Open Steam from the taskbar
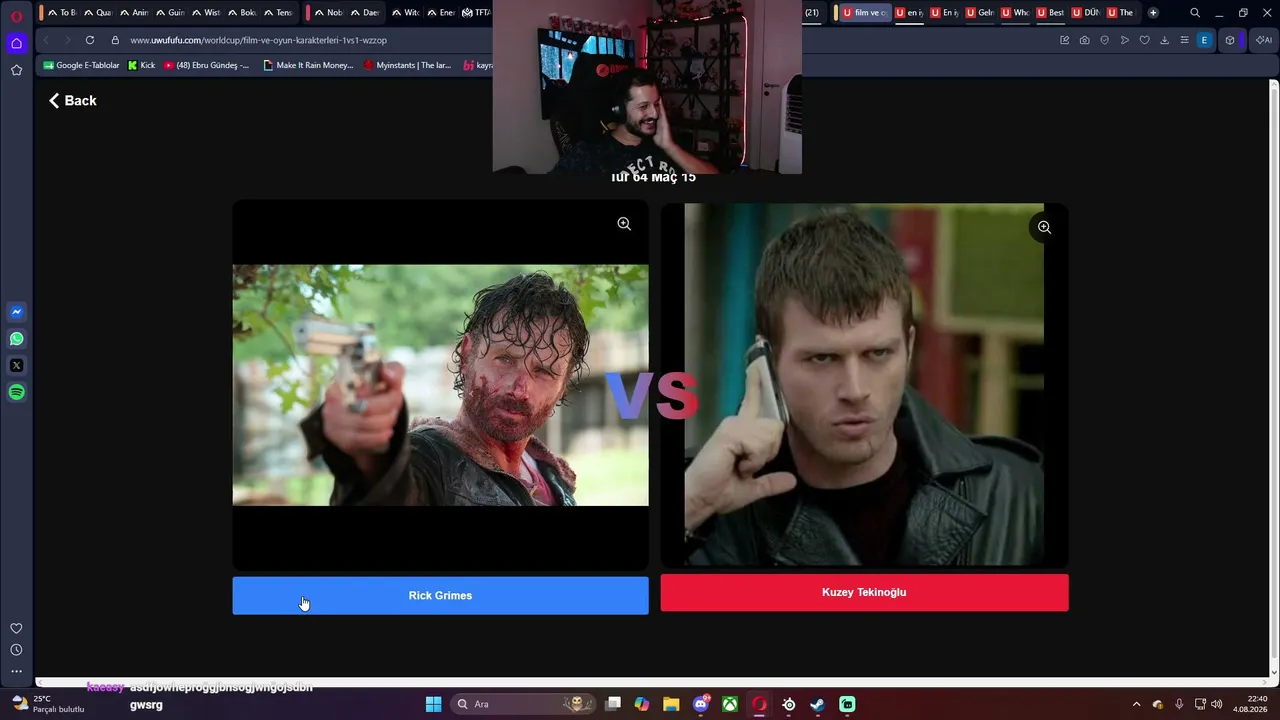This screenshot has height=720, width=1280. pos(818,704)
